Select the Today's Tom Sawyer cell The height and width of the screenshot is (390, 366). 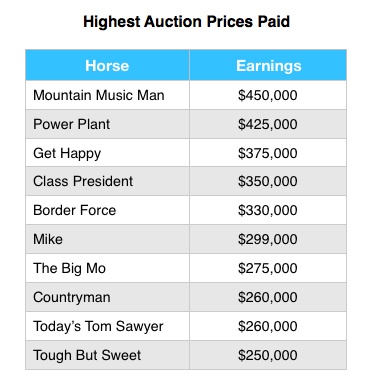pos(107,326)
